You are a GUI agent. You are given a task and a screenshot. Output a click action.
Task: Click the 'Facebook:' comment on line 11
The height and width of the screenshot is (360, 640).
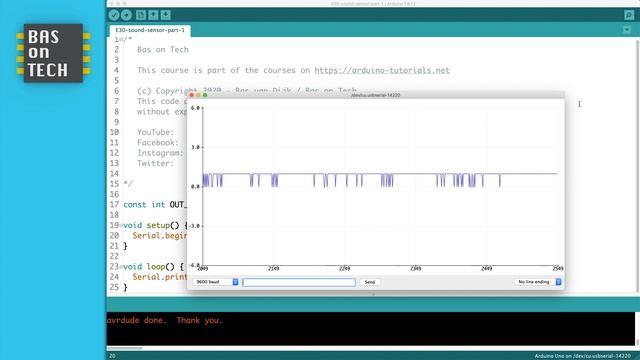(158, 142)
